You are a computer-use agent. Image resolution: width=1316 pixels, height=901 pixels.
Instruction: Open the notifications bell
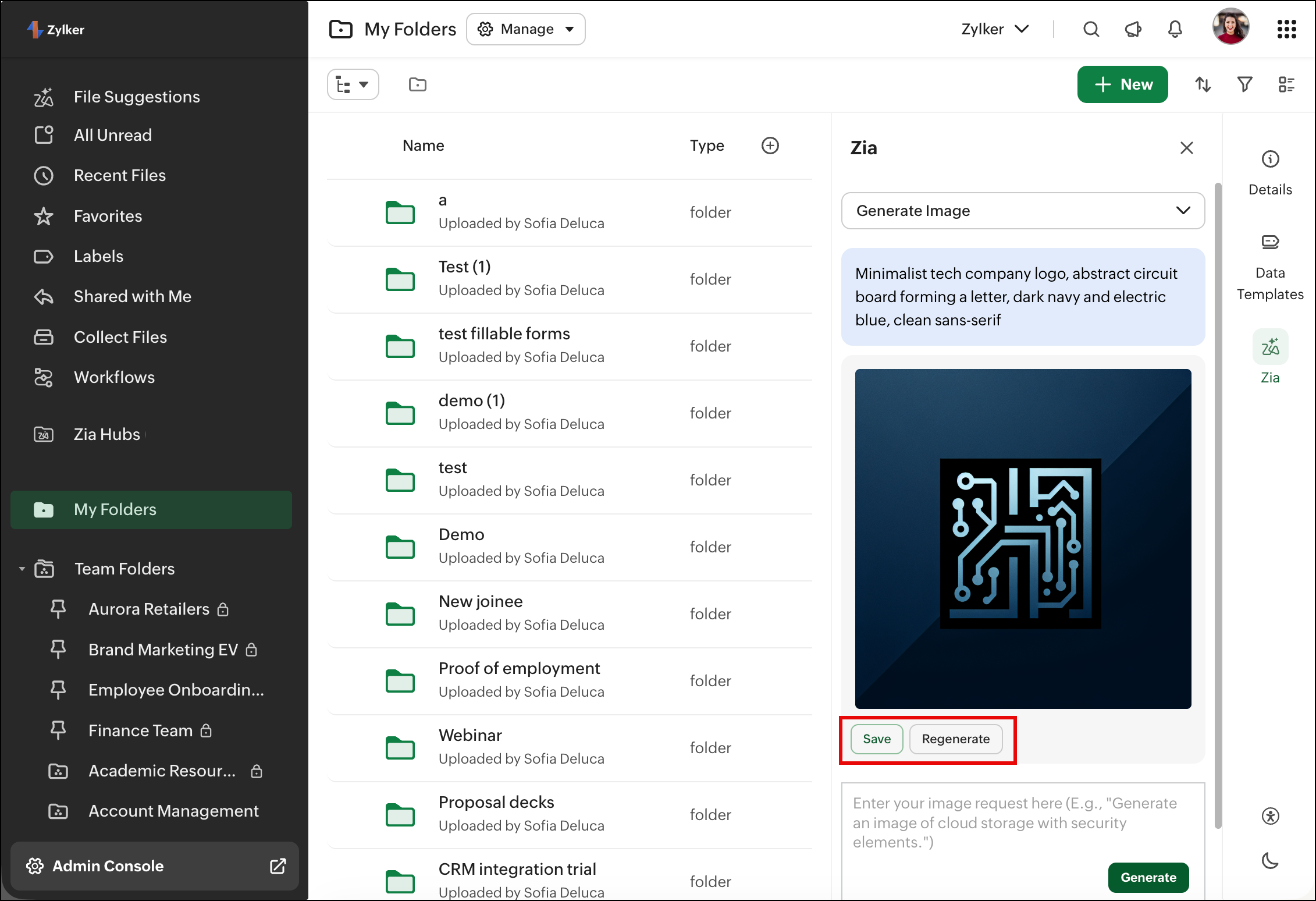[x=1175, y=29]
